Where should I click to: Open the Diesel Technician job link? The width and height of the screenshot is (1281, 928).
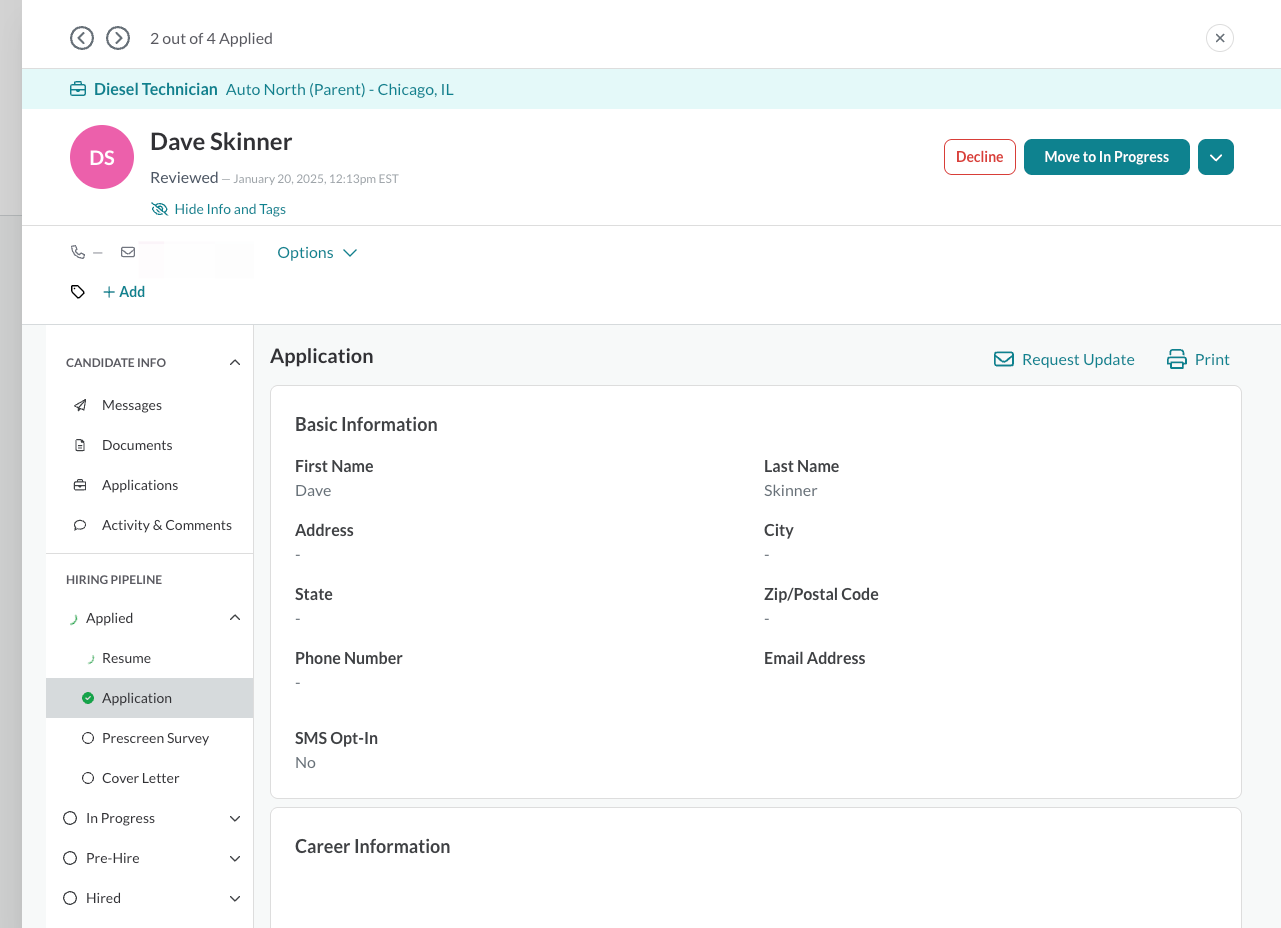coord(156,89)
